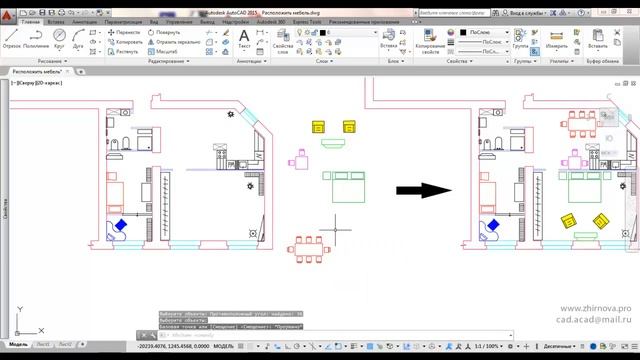
Task: Click the Группа (Group) icon
Action: pos(520,39)
